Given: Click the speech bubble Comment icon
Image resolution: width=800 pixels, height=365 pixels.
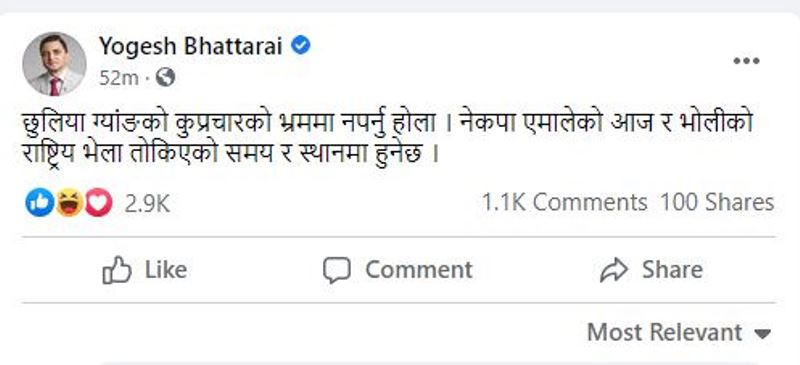Looking at the screenshot, I should pos(337,270).
